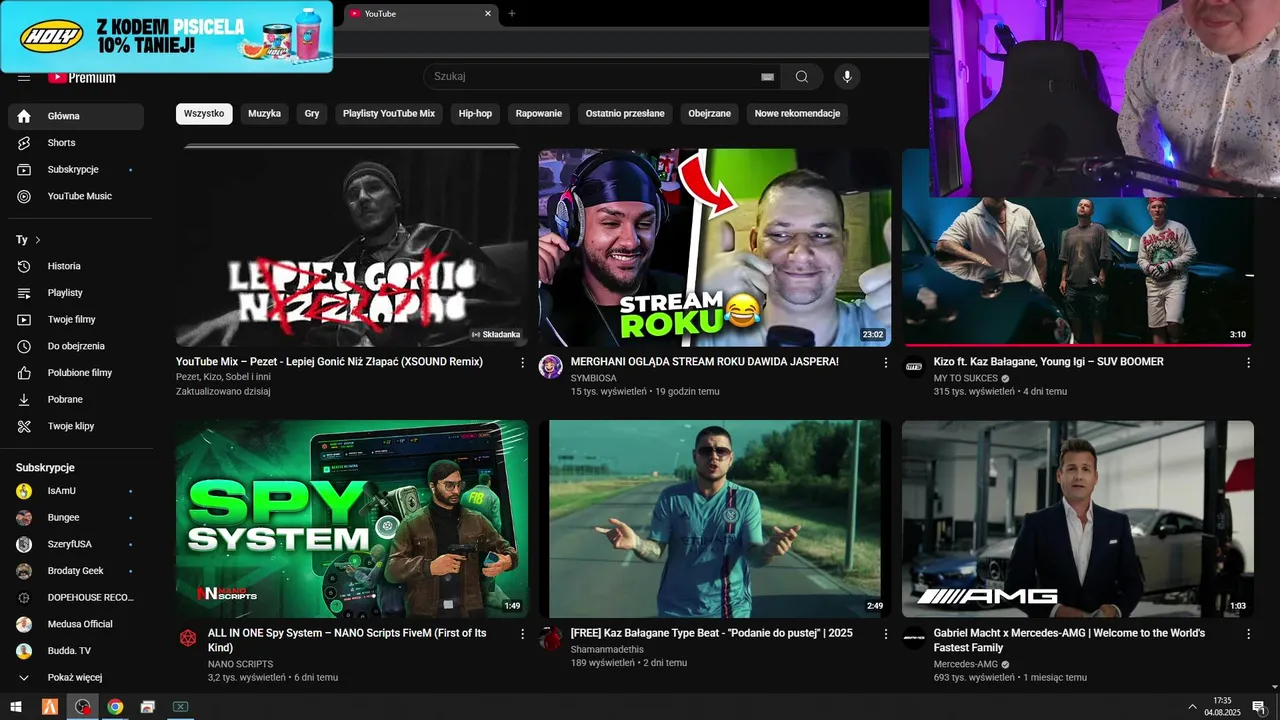Select the Gry filter chip
The image size is (1280, 720).
312,114
